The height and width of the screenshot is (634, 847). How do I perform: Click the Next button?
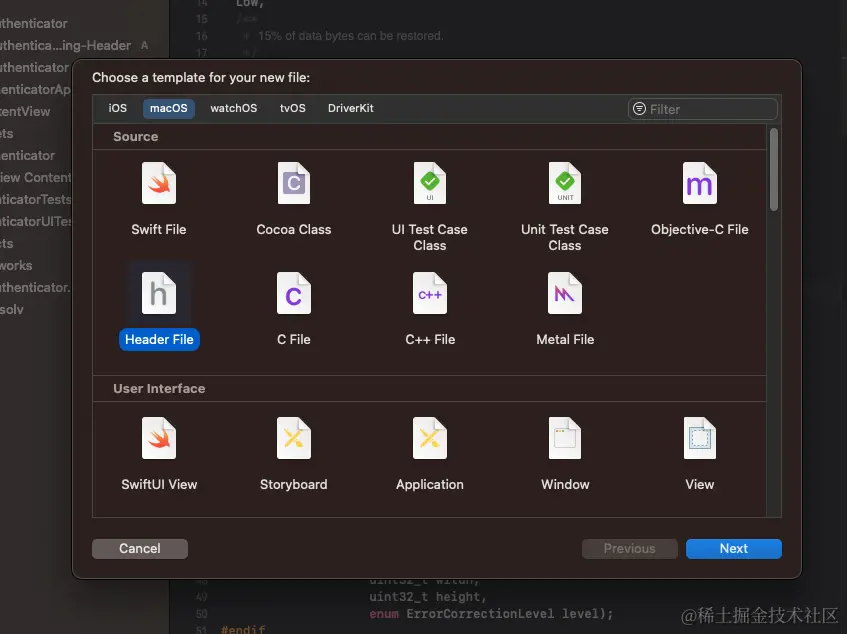click(x=733, y=548)
